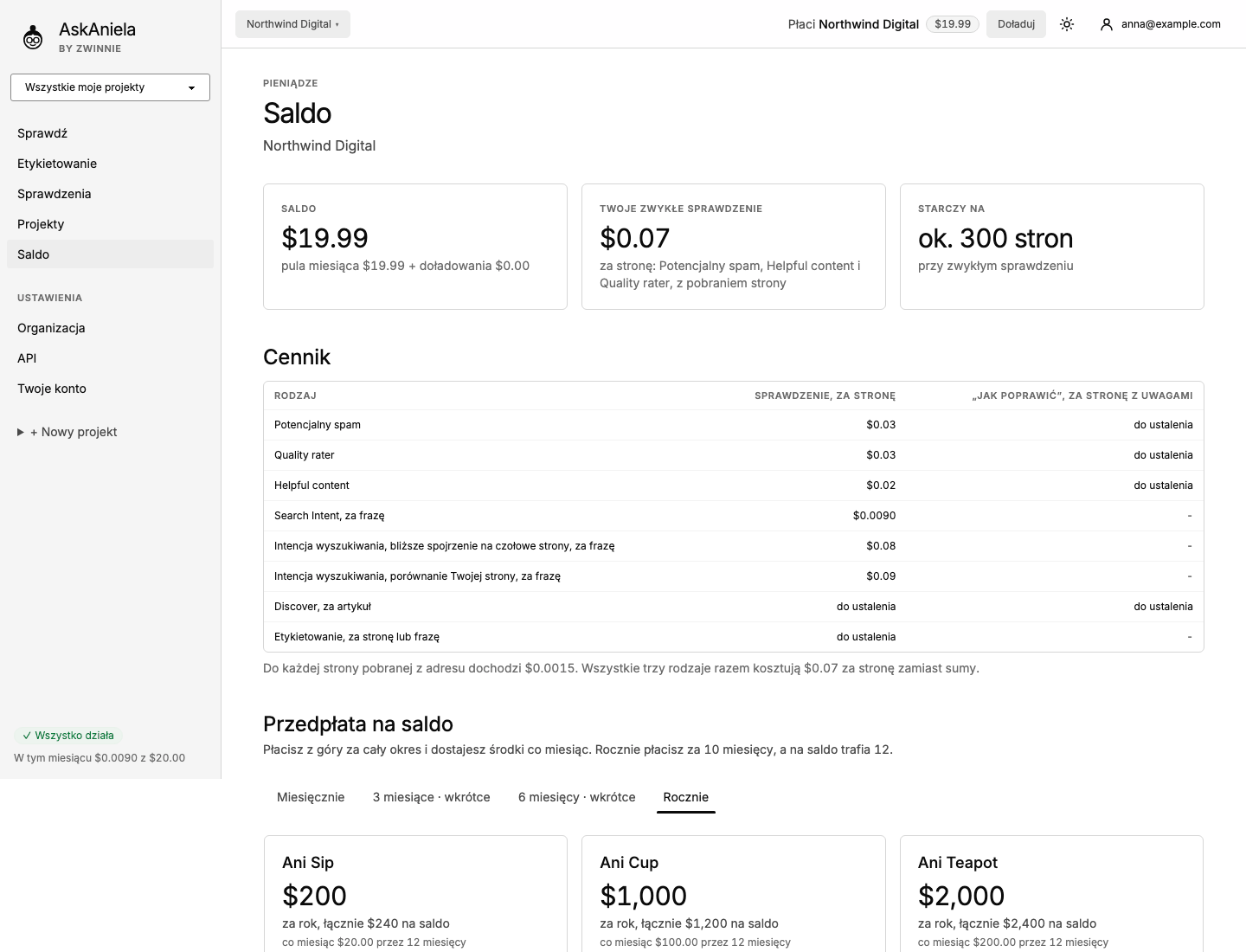Select Saldo in the sidebar

click(110, 254)
